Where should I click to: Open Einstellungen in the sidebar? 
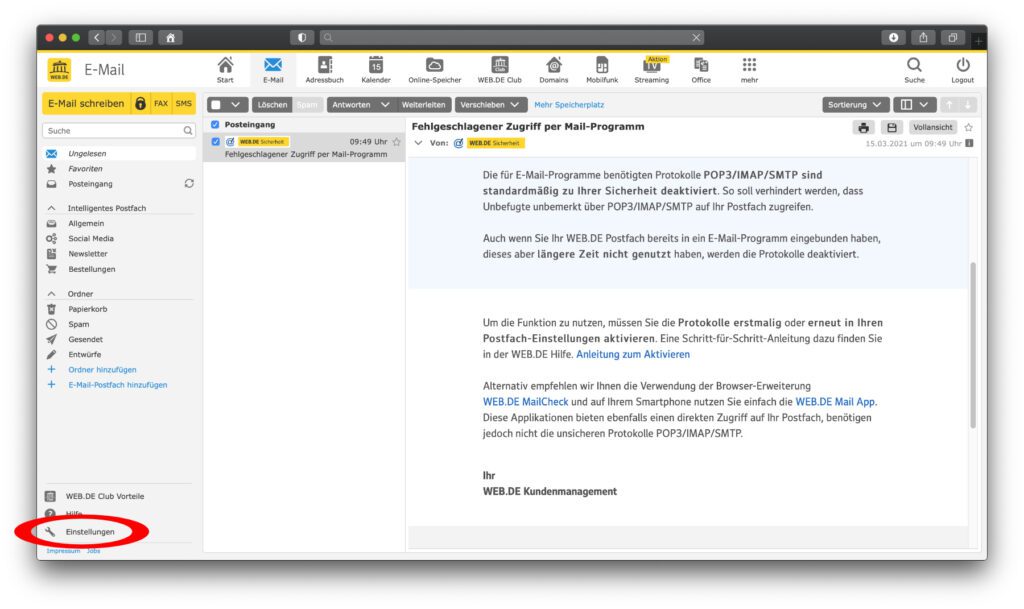click(x=89, y=532)
